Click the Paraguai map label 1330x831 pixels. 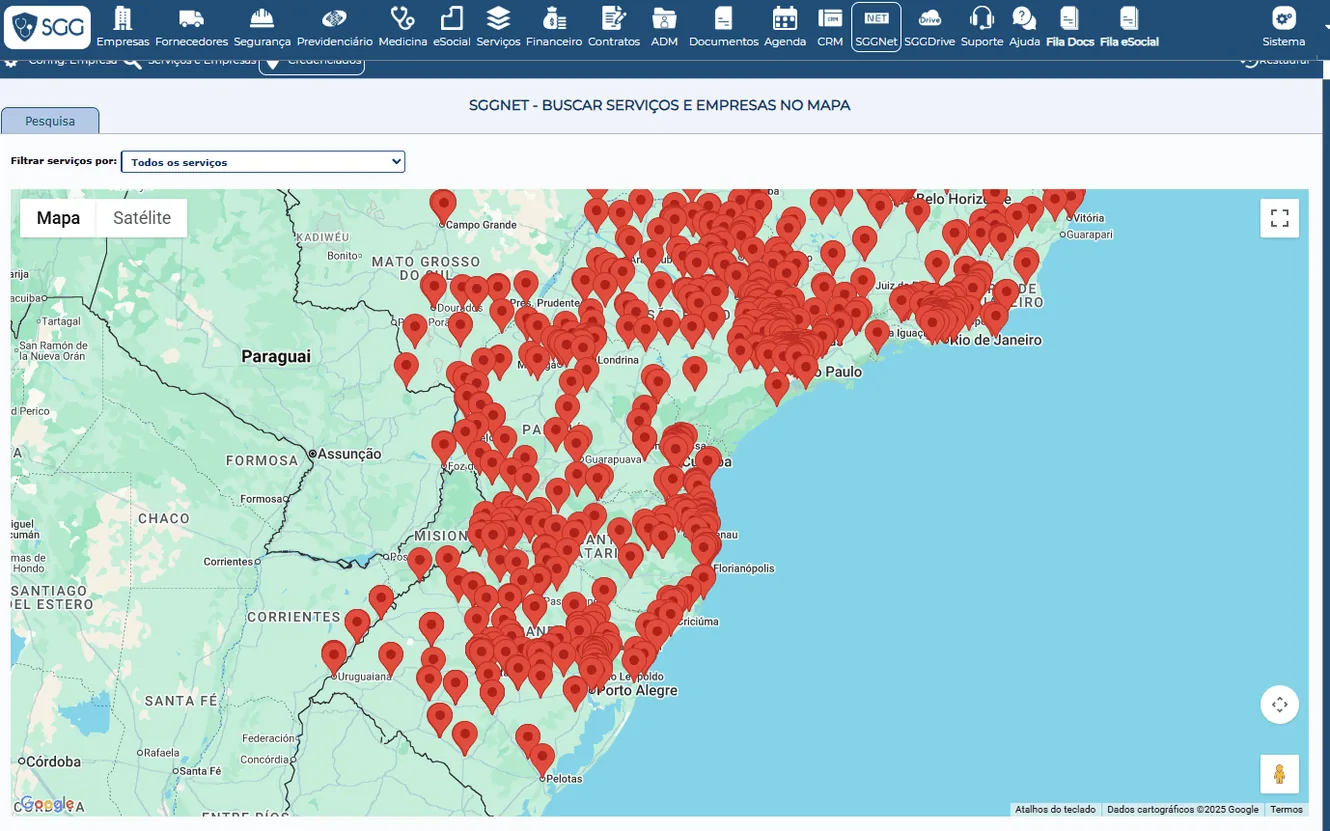click(276, 356)
